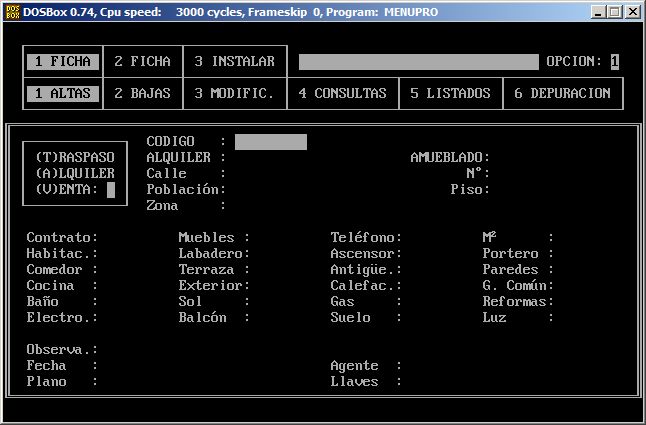This screenshot has height=425, width=646.
Task: Select the 6 DEPURACION option
Action: [x=562, y=93]
